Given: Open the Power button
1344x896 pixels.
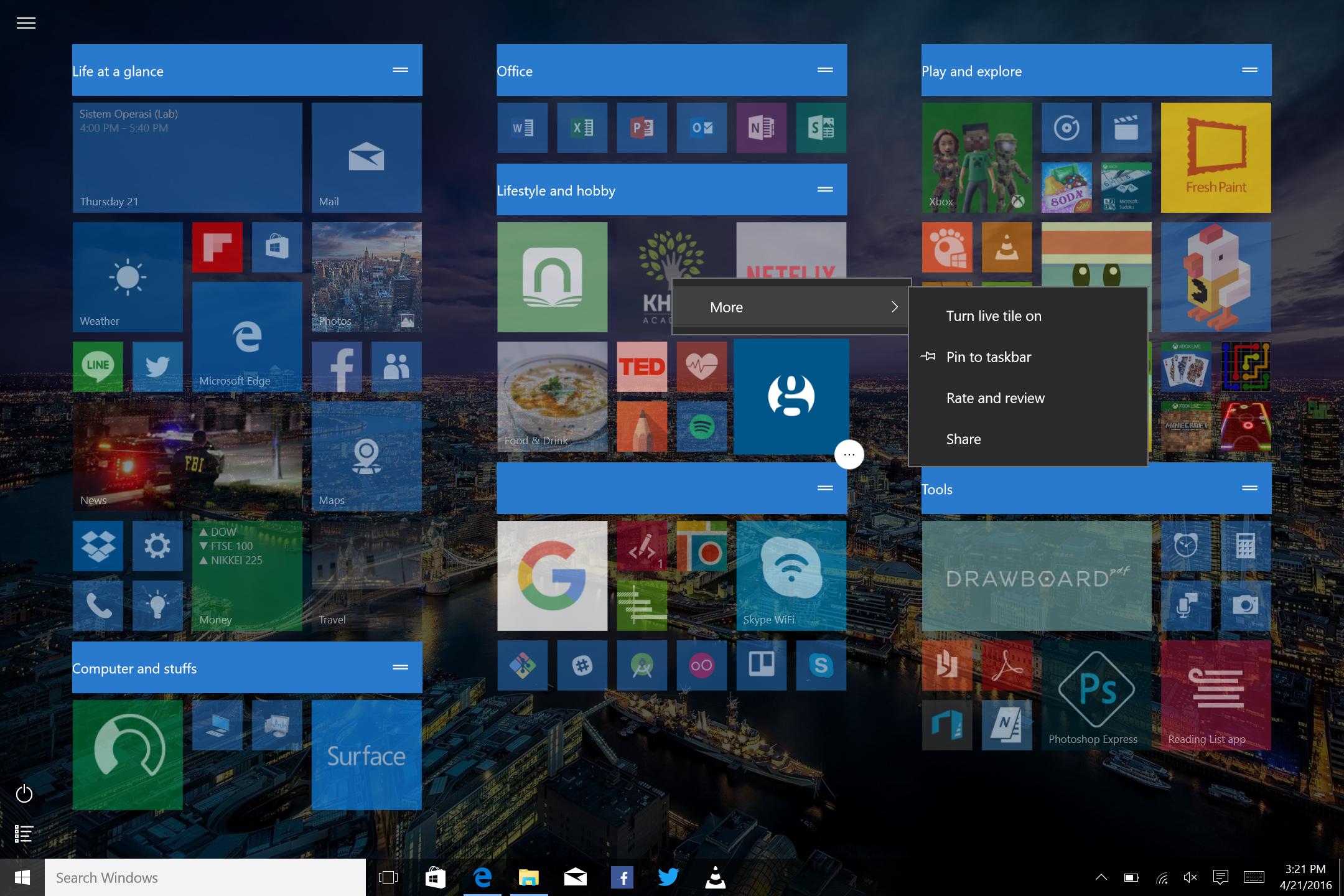Looking at the screenshot, I should pos(24,794).
